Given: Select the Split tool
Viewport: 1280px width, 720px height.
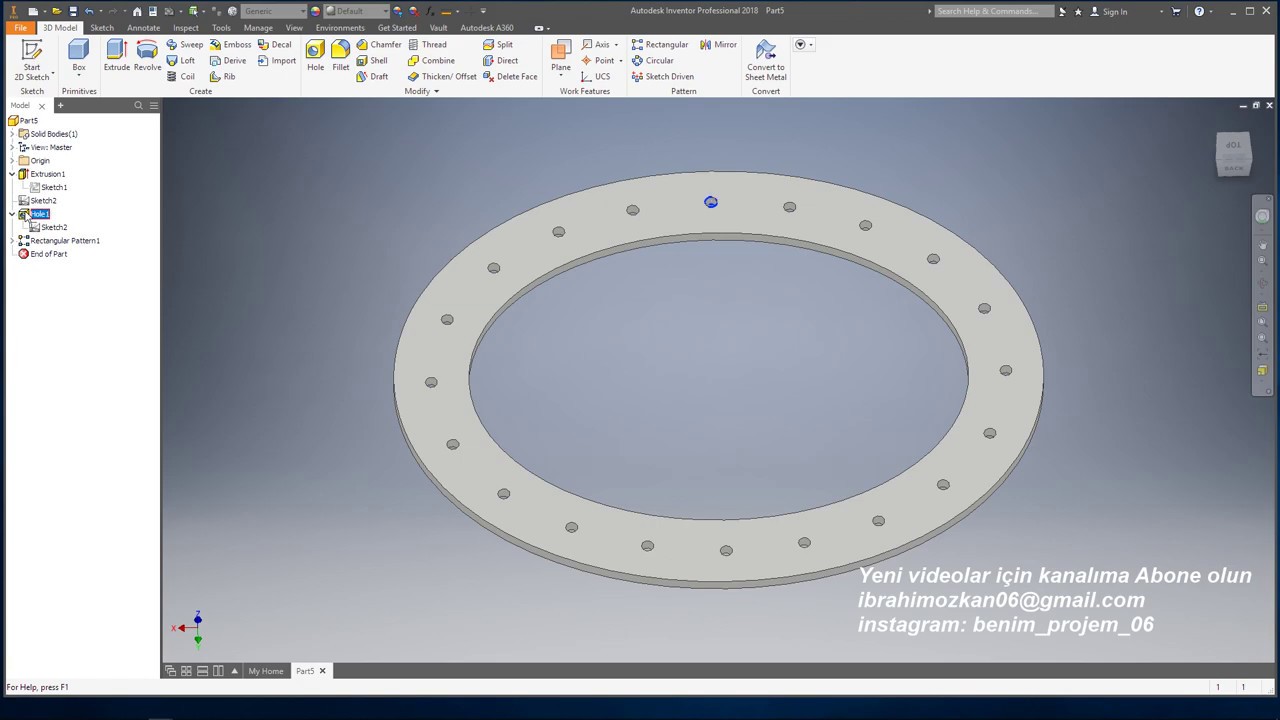Looking at the screenshot, I should coord(498,45).
